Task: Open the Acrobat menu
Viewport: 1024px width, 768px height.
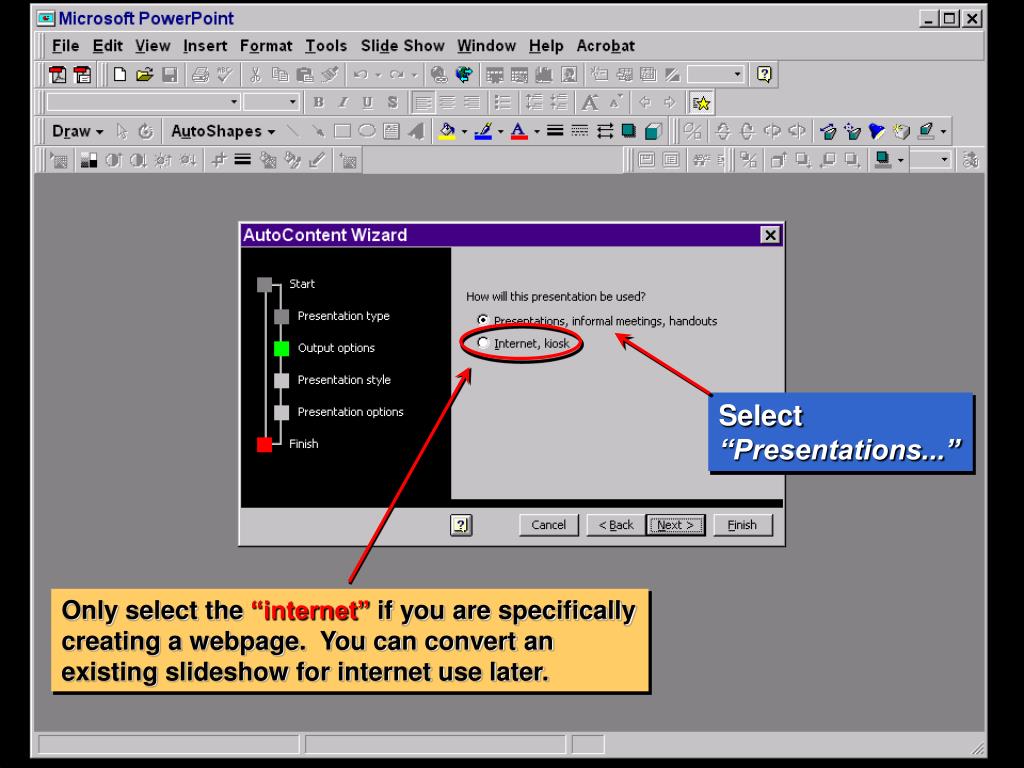Action: pos(605,46)
